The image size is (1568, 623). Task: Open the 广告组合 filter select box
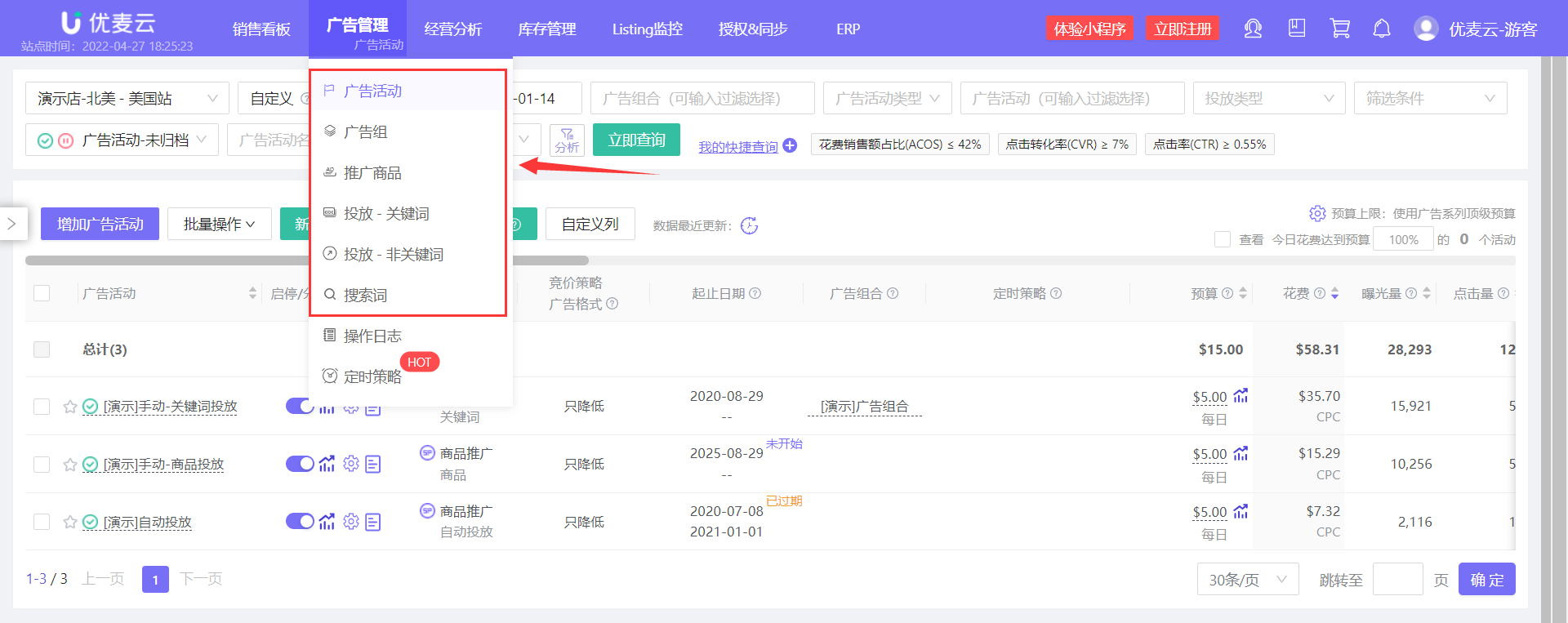pyautogui.click(x=702, y=98)
